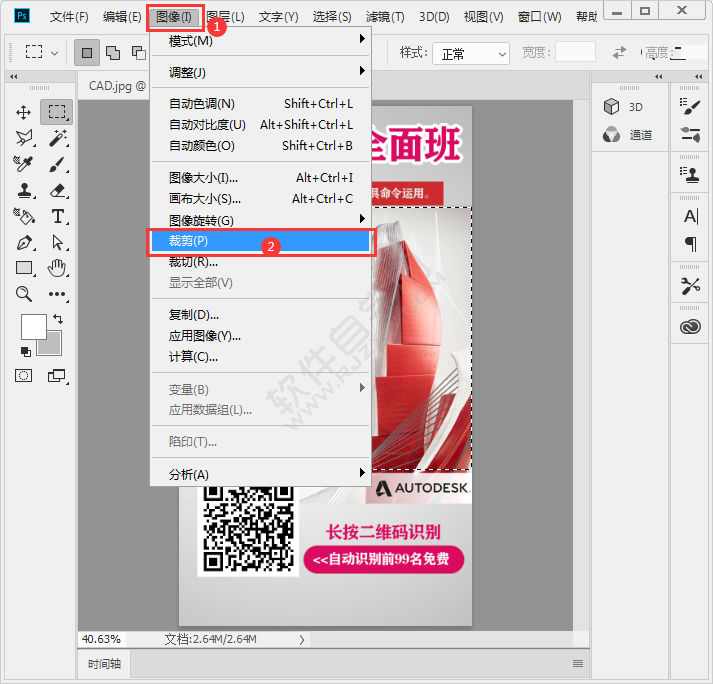Choose 复制(D)... menu entry
713x684 pixels.
tap(261, 315)
